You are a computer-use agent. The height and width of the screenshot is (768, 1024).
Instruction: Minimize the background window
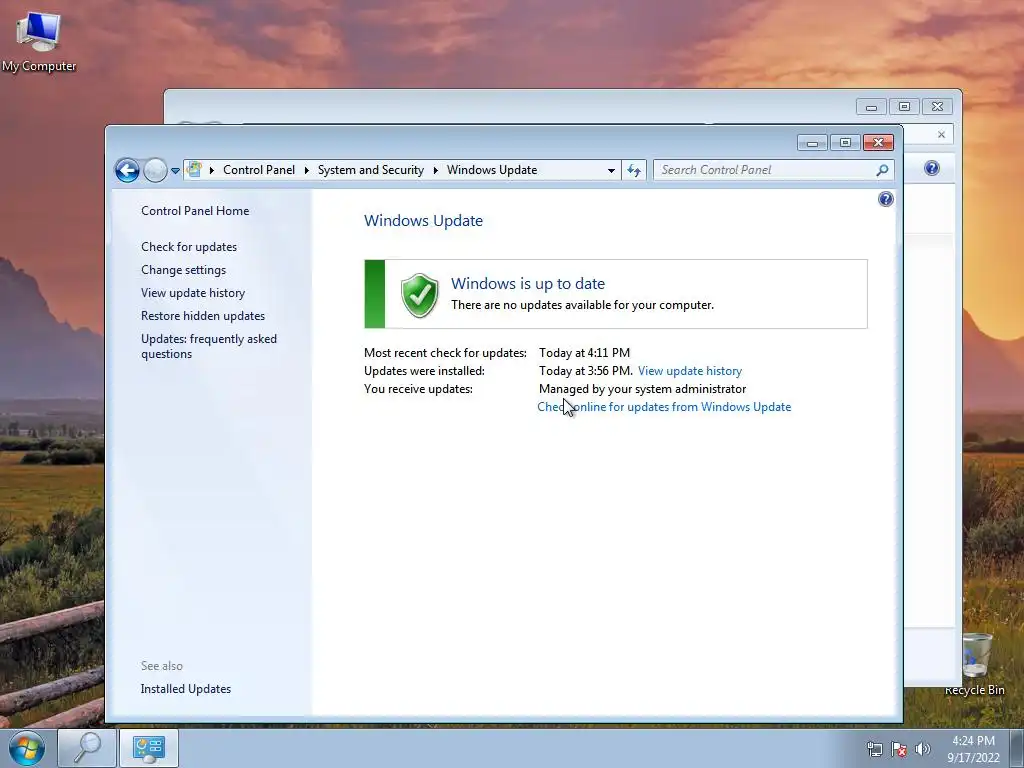[x=871, y=106]
